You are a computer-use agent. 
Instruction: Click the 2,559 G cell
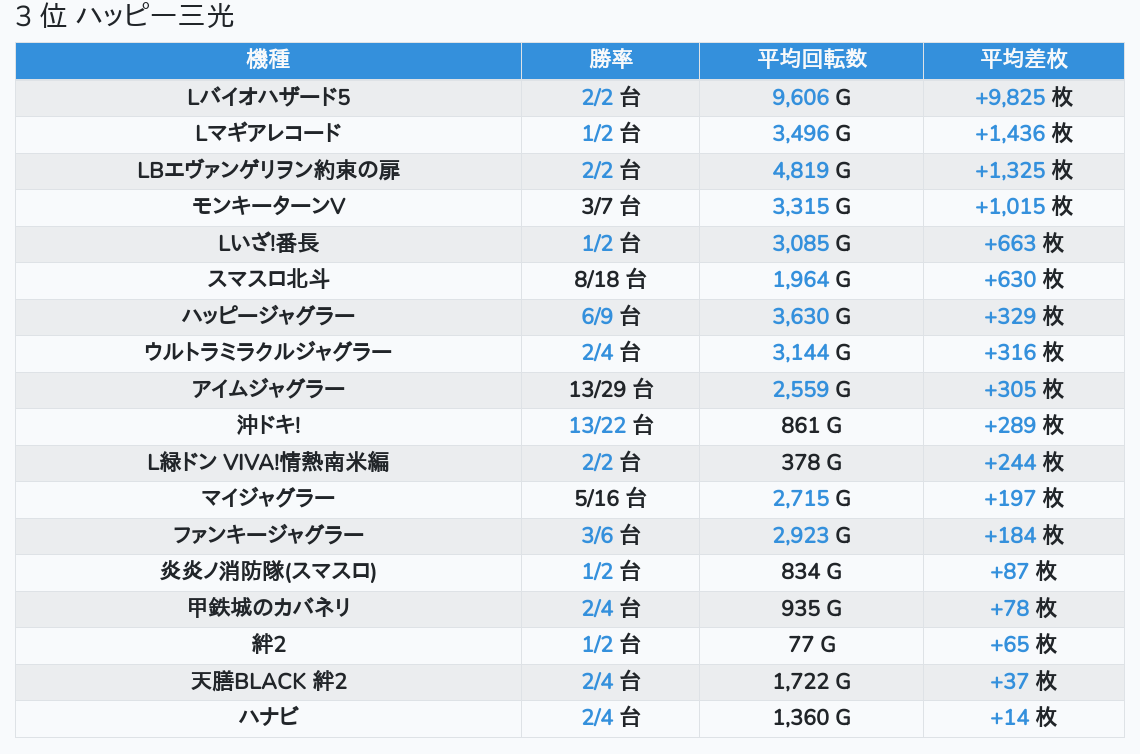(x=811, y=390)
